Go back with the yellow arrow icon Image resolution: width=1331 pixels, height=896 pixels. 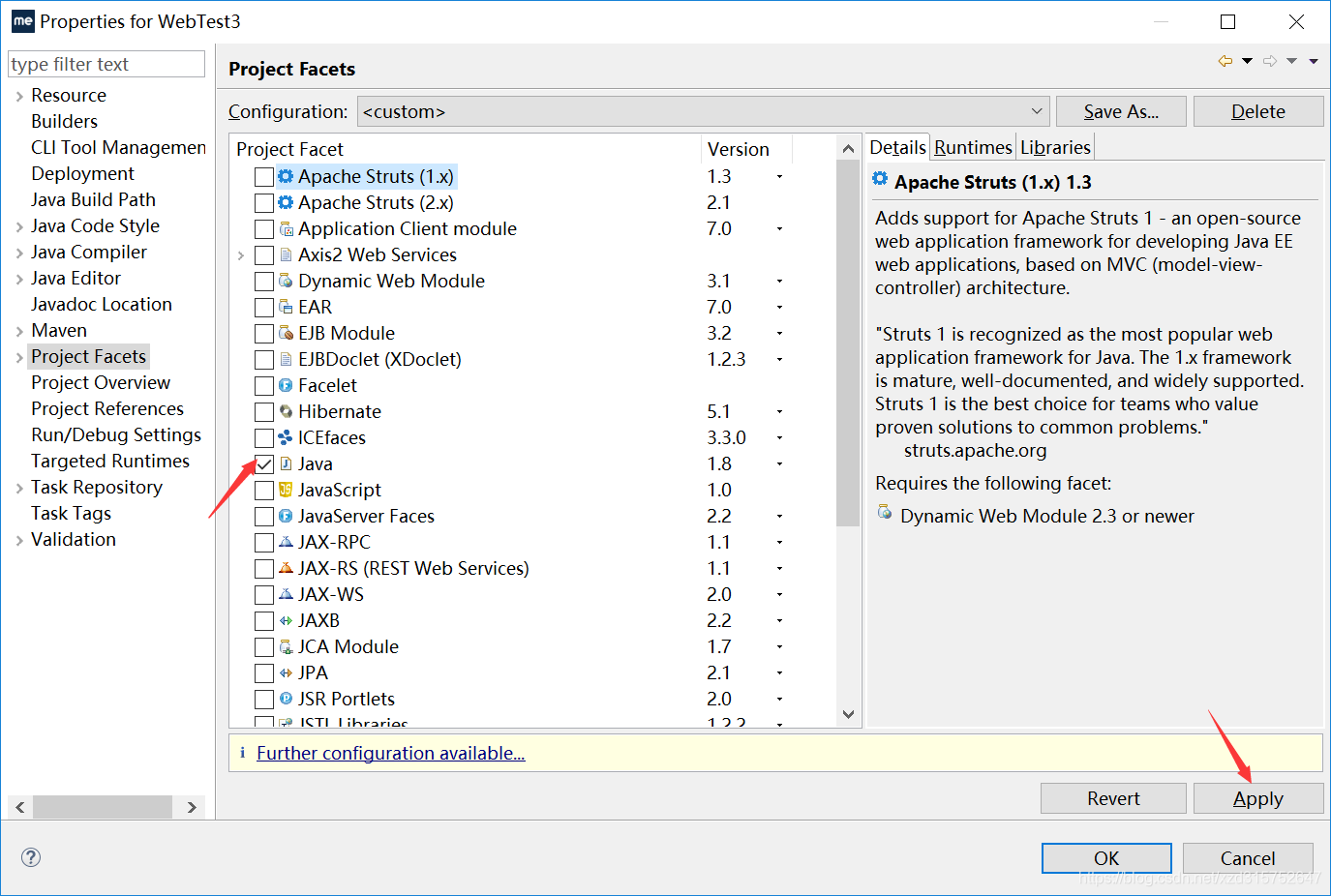click(1225, 61)
